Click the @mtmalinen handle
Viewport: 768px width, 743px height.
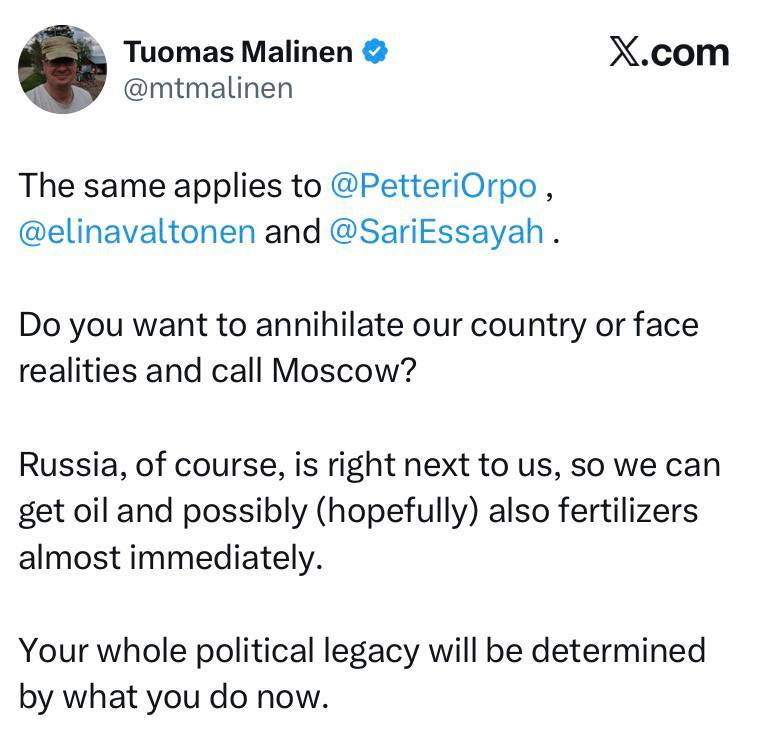click(x=208, y=88)
